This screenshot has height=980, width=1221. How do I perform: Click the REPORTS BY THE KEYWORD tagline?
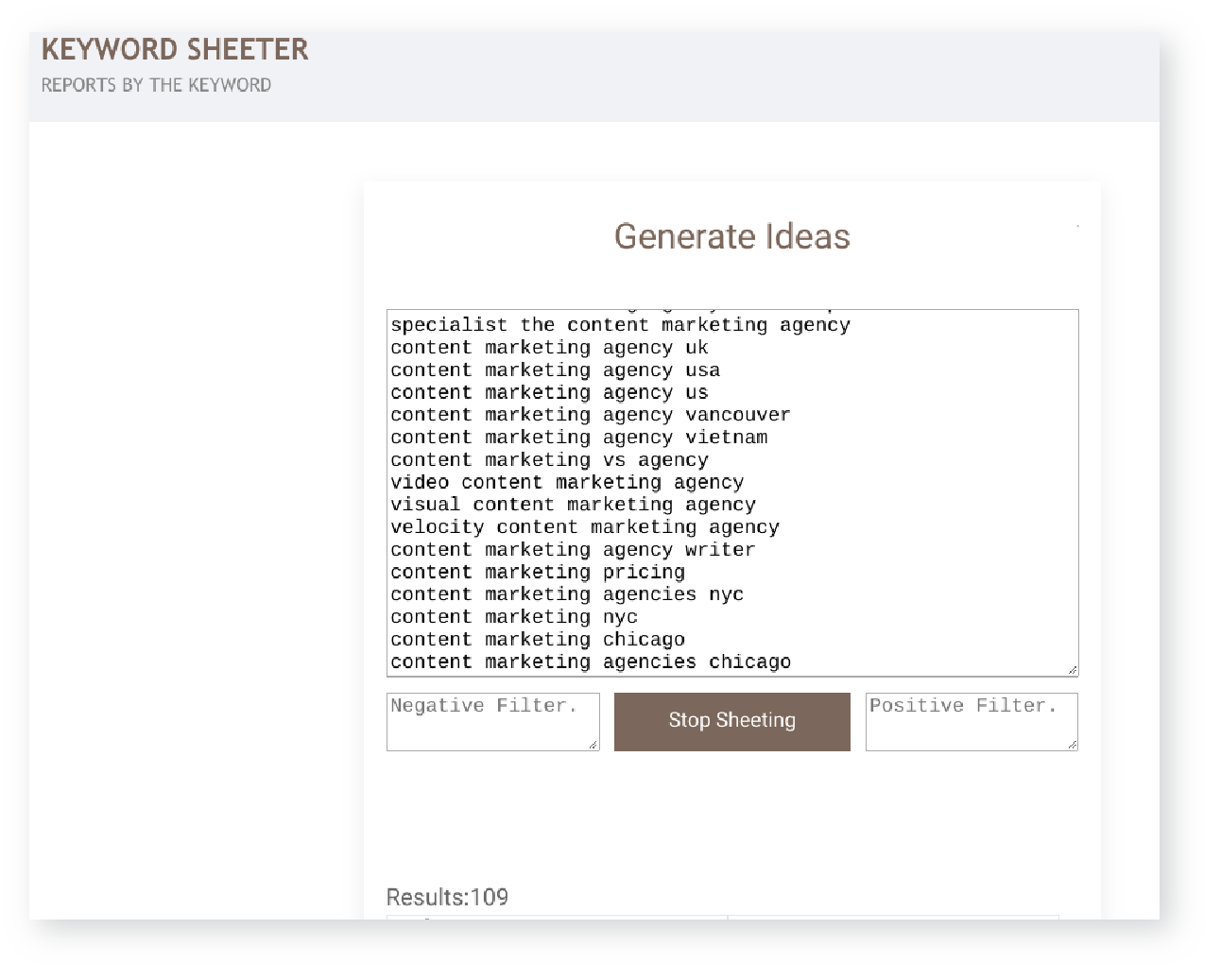[x=156, y=85]
